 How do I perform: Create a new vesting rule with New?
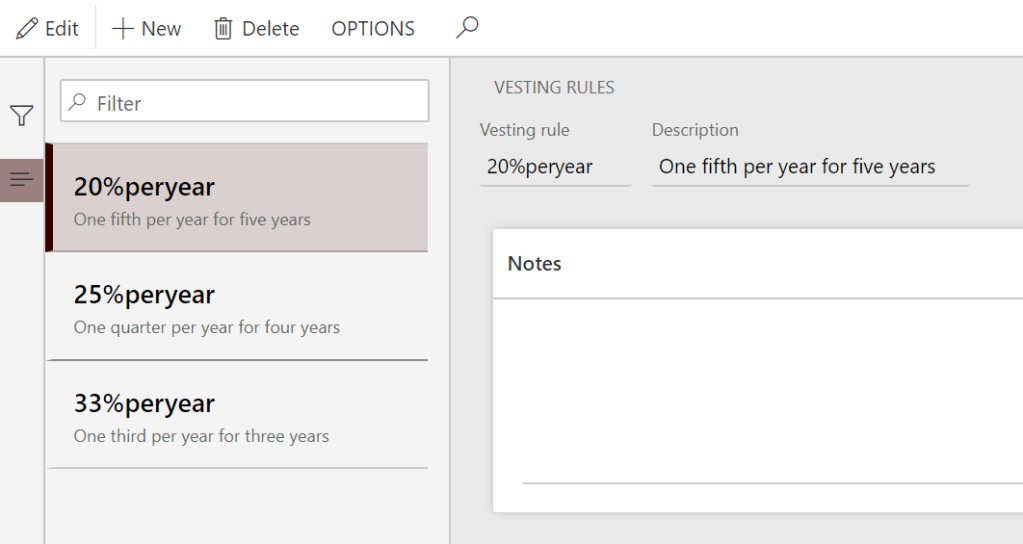pyautogui.click(x=146, y=29)
